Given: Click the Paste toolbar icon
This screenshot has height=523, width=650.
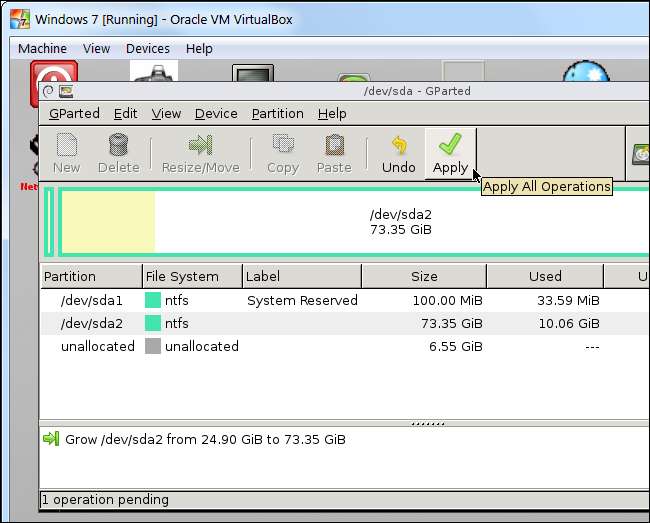Looking at the screenshot, I should (x=334, y=153).
